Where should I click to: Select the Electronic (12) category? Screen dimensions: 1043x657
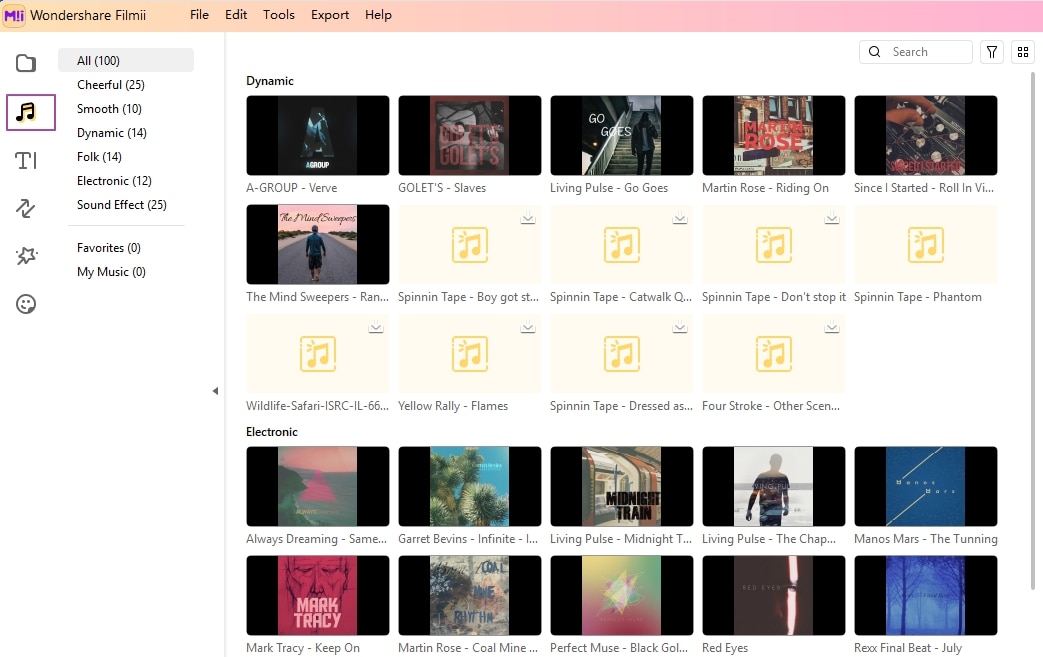pyautogui.click(x=114, y=180)
